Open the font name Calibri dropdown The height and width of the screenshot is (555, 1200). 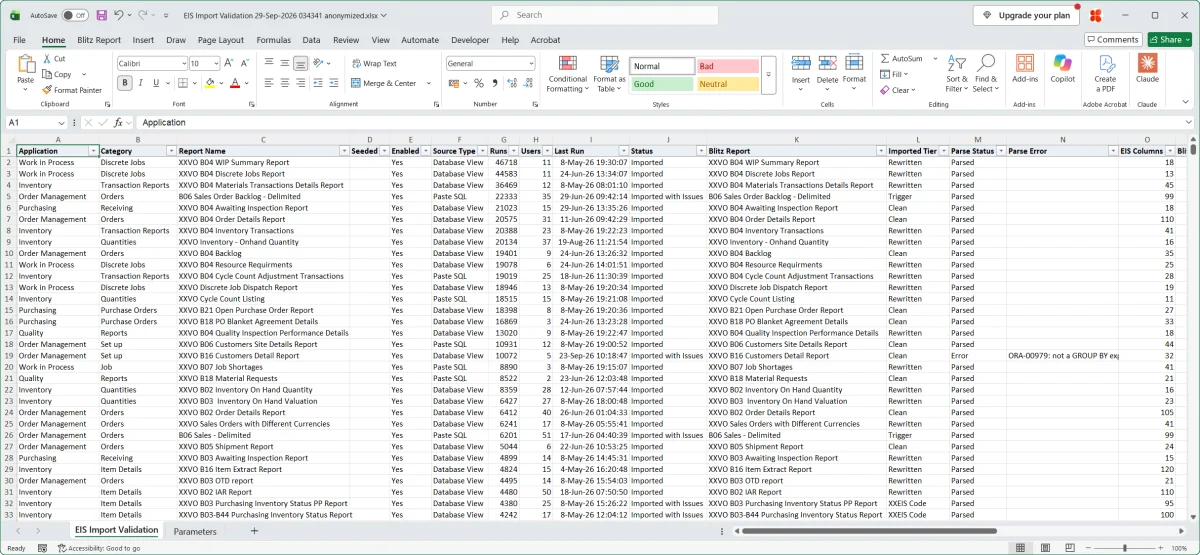183,63
